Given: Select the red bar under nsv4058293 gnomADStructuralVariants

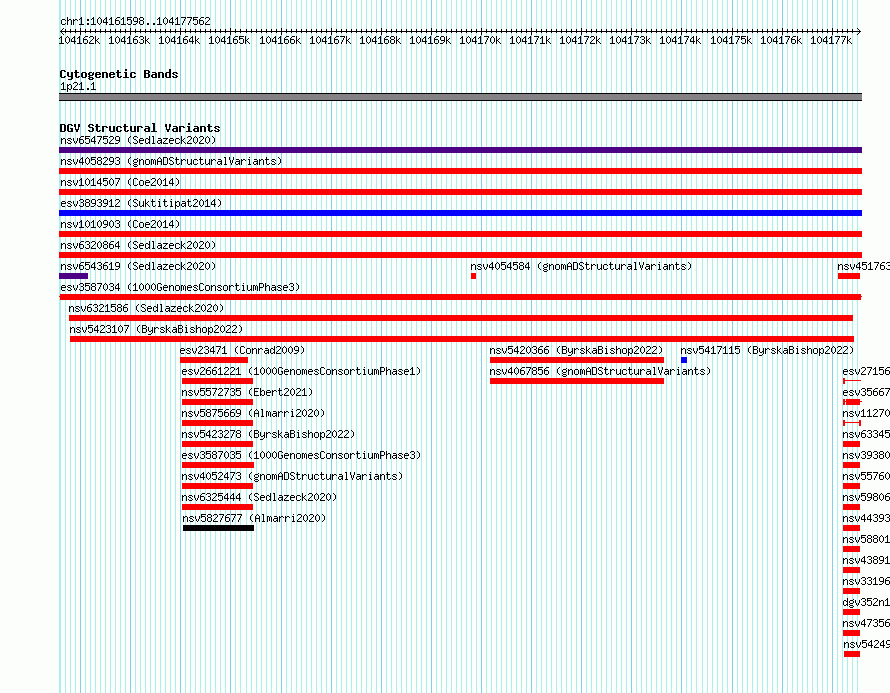Looking at the screenshot, I should pyautogui.click(x=460, y=171).
